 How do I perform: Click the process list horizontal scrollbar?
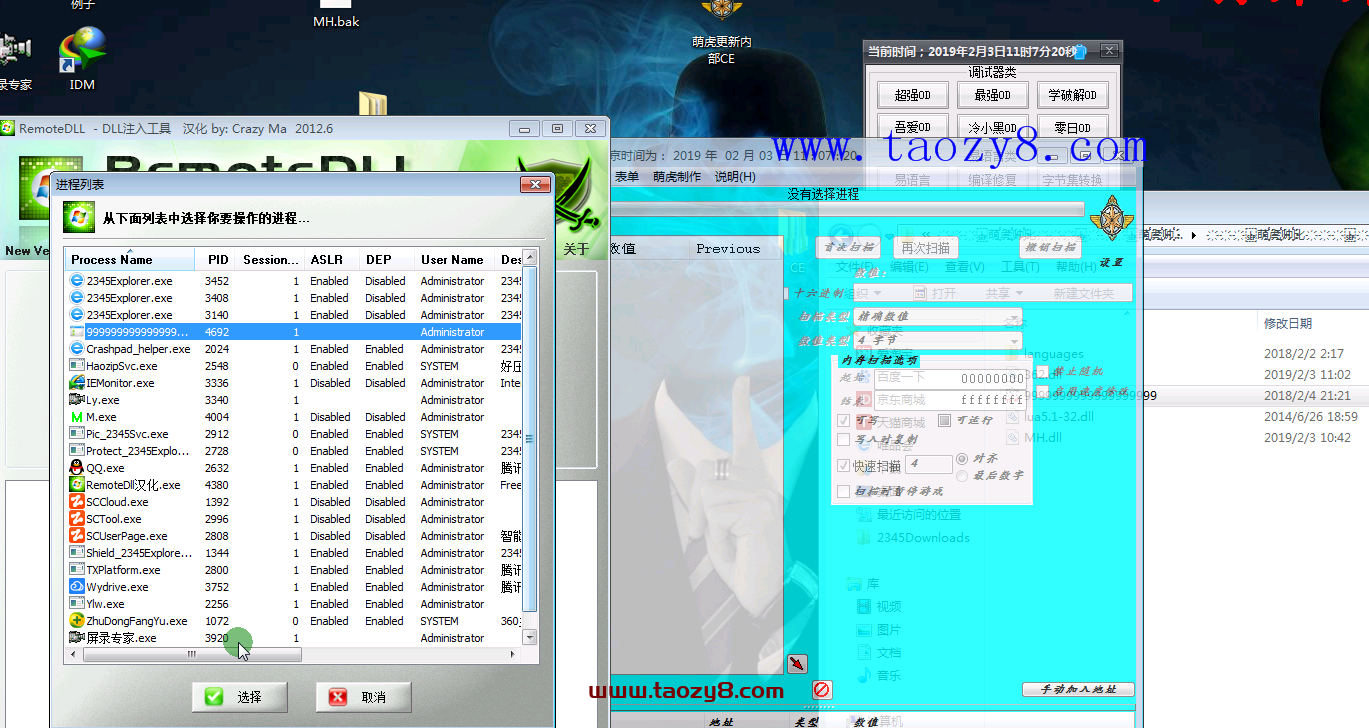coord(190,655)
